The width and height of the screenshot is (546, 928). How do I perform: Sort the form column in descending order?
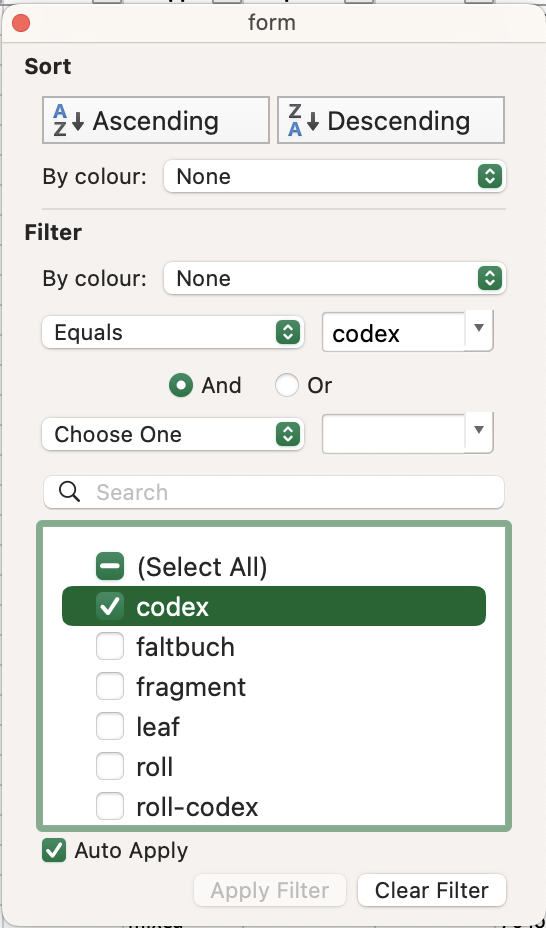[391, 121]
